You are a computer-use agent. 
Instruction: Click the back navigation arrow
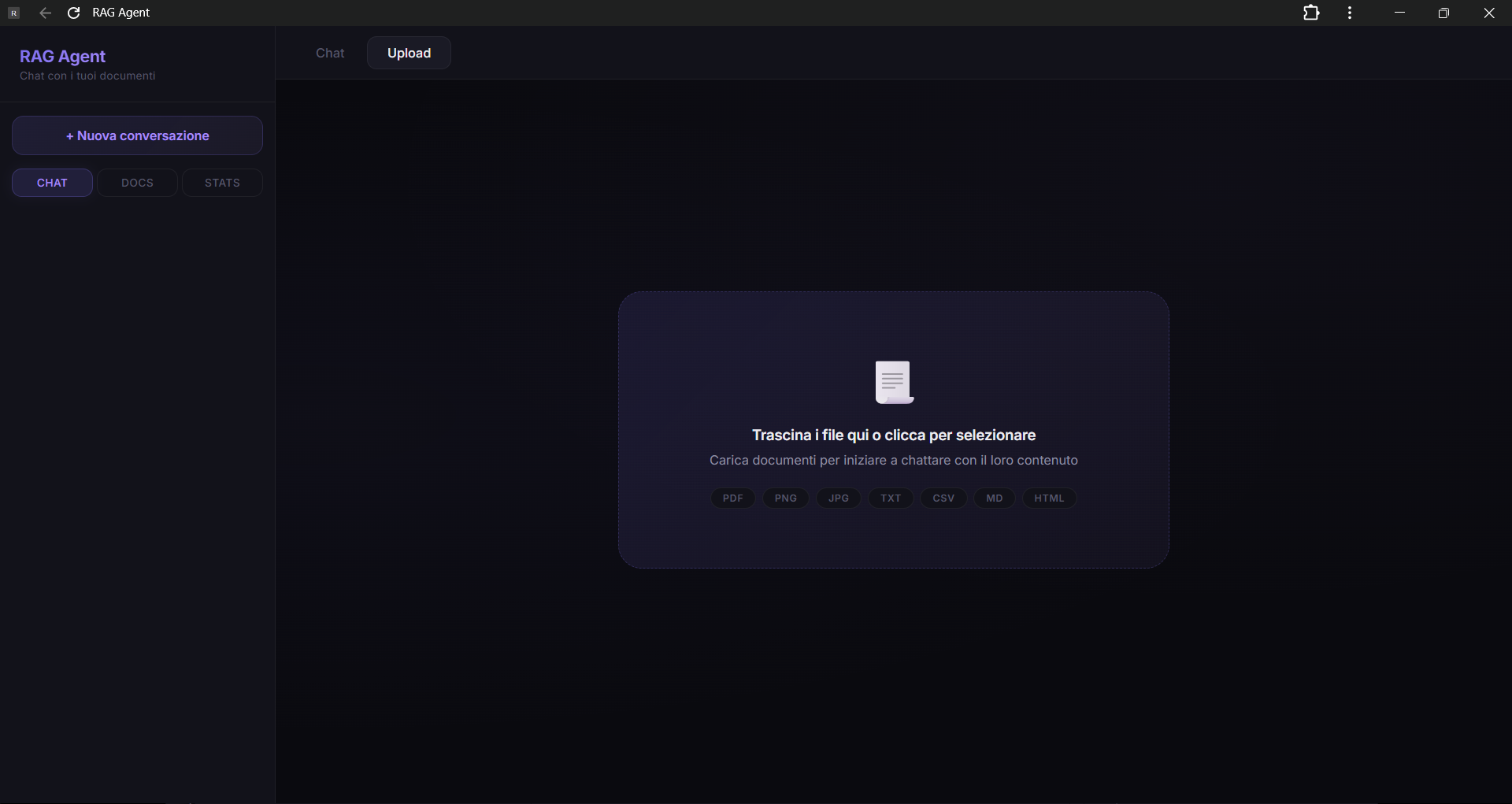[45, 13]
